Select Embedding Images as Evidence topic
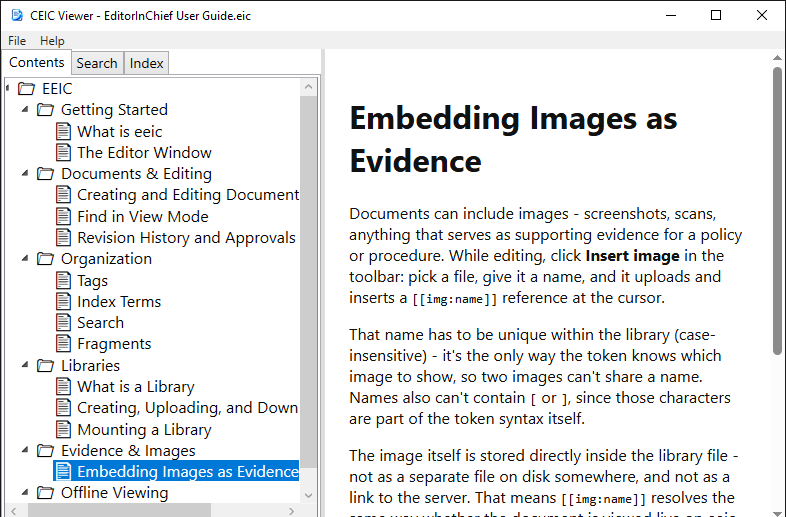The width and height of the screenshot is (786, 517). pos(188,471)
